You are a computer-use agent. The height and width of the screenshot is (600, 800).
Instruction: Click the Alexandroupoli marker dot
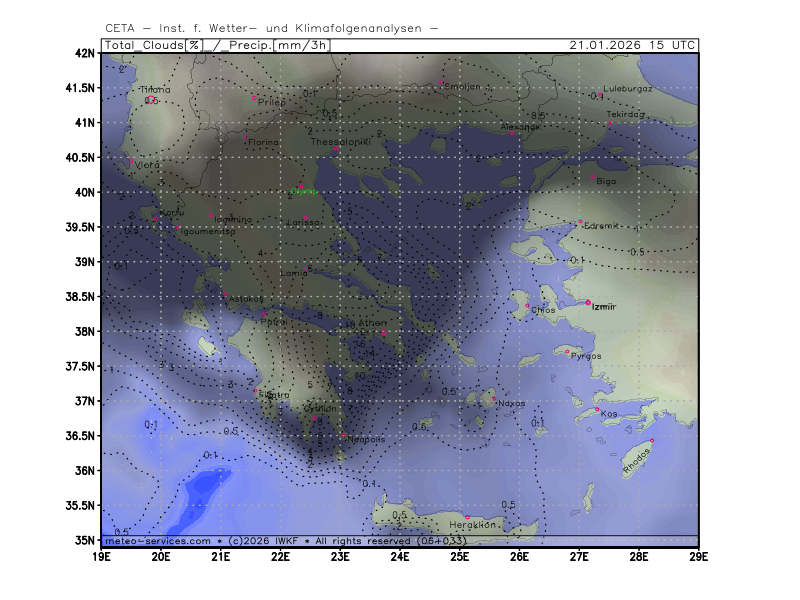[511, 133]
